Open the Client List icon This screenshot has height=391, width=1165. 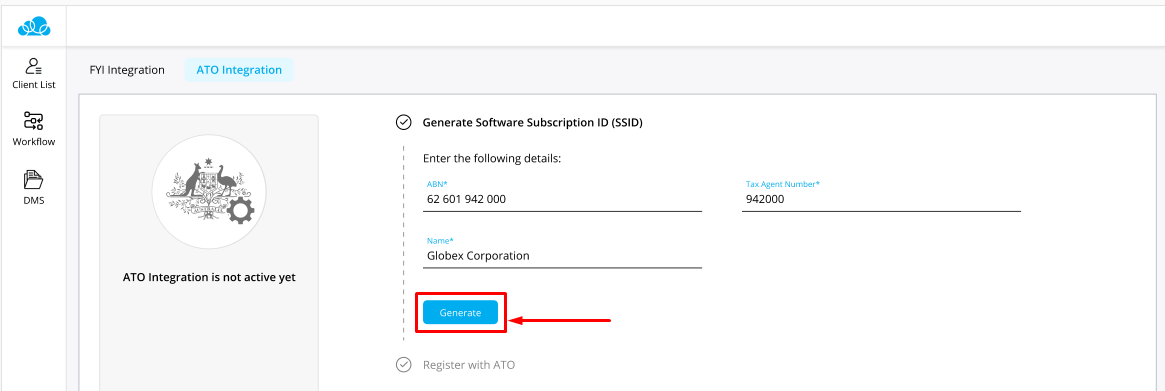point(33,66)
